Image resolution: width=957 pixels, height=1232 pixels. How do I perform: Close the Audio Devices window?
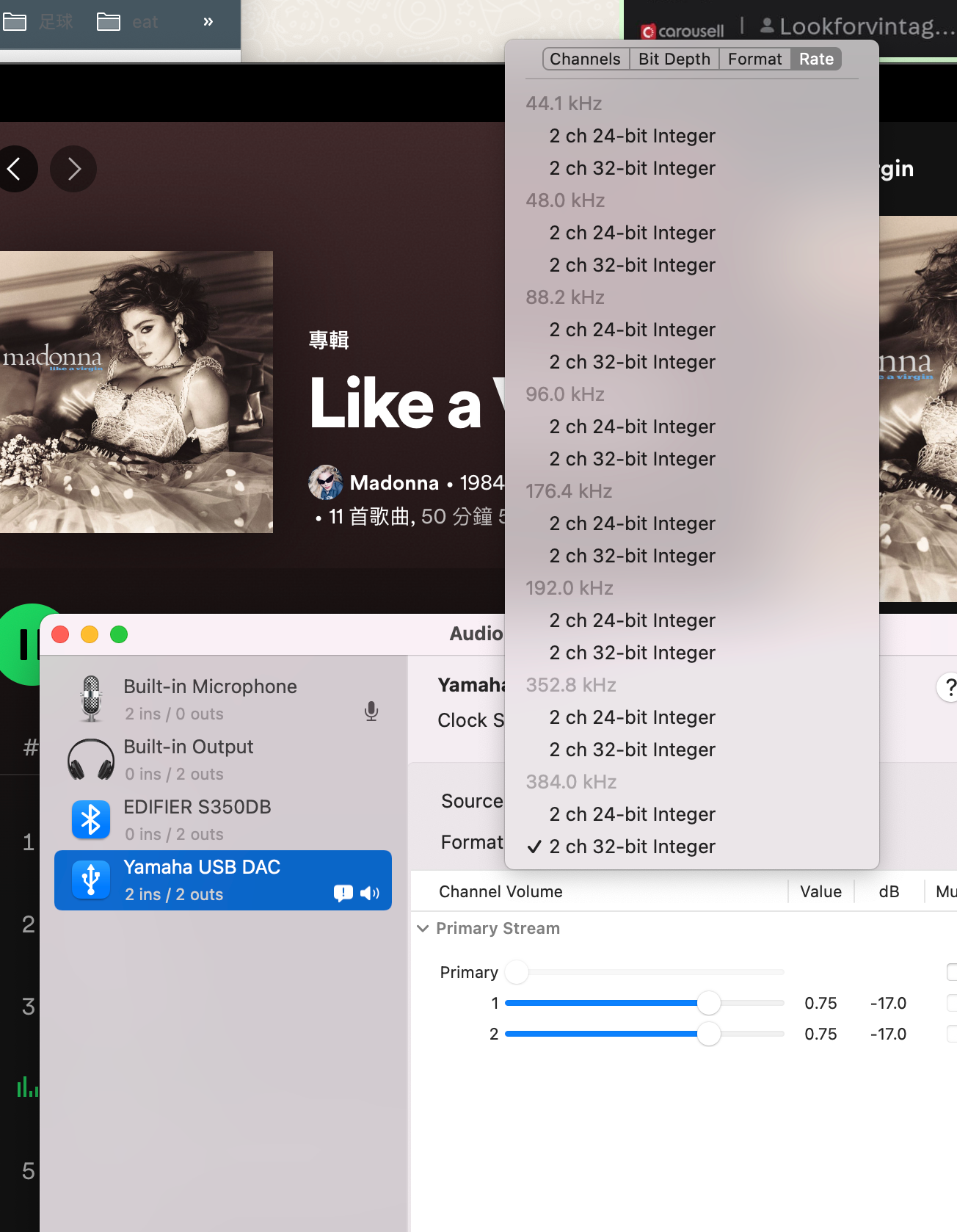coord(60,634)
